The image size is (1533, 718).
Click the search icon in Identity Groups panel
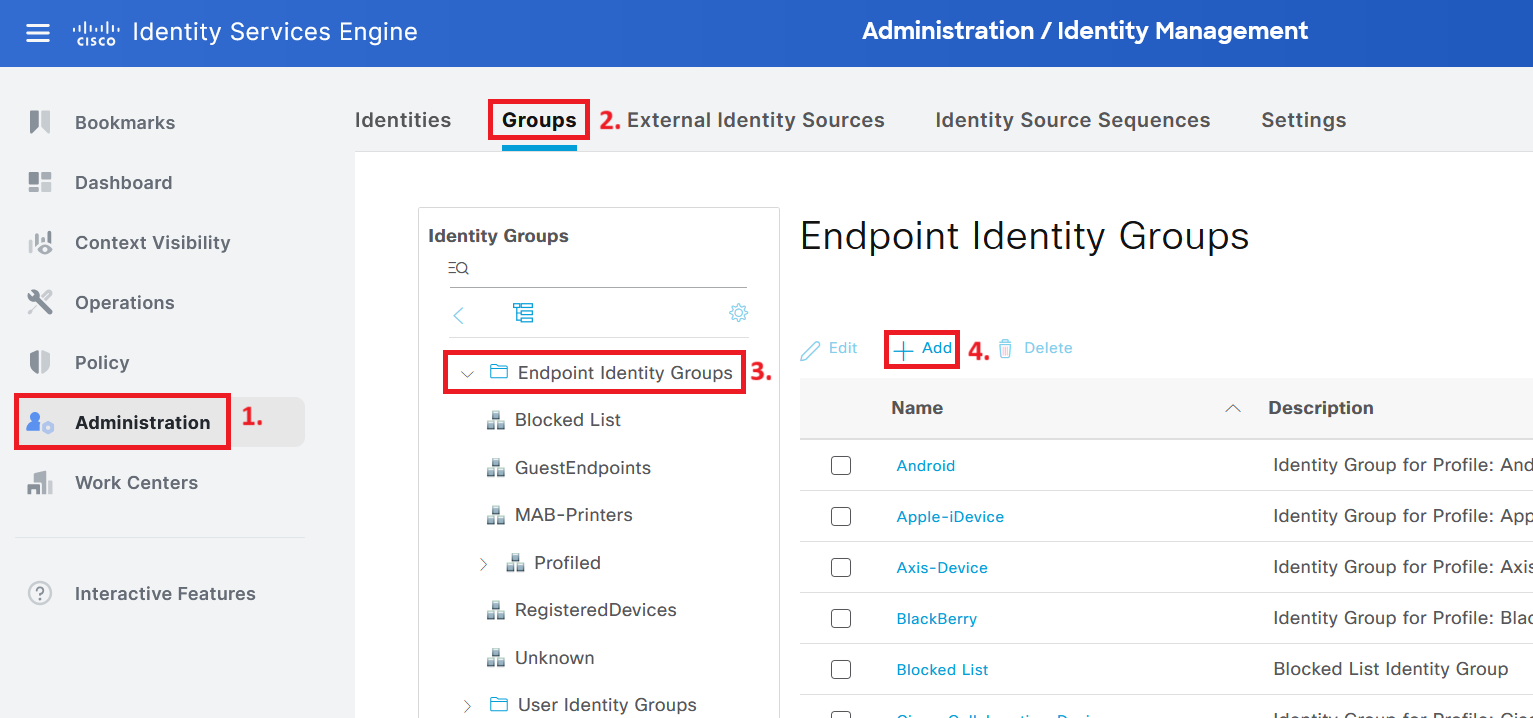(458, 267)
